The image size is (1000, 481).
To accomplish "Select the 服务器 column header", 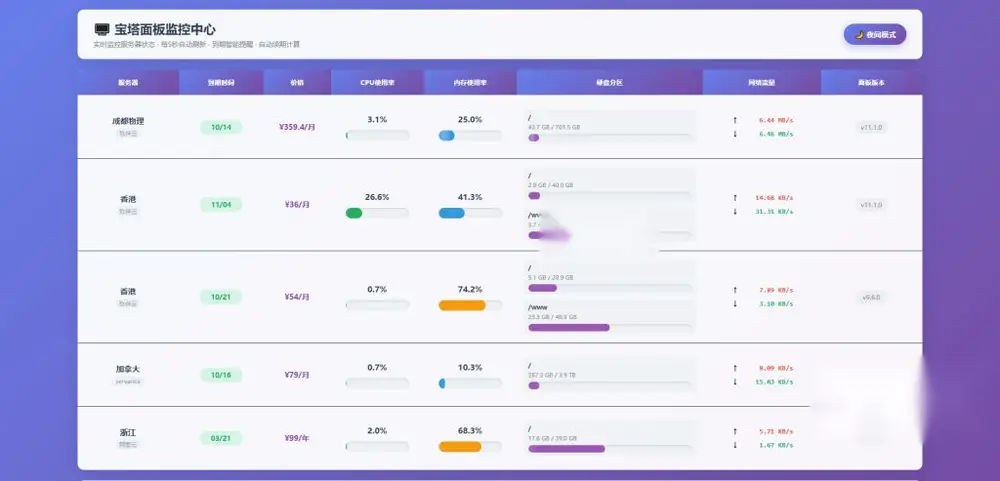I will [x=128, y=83].
